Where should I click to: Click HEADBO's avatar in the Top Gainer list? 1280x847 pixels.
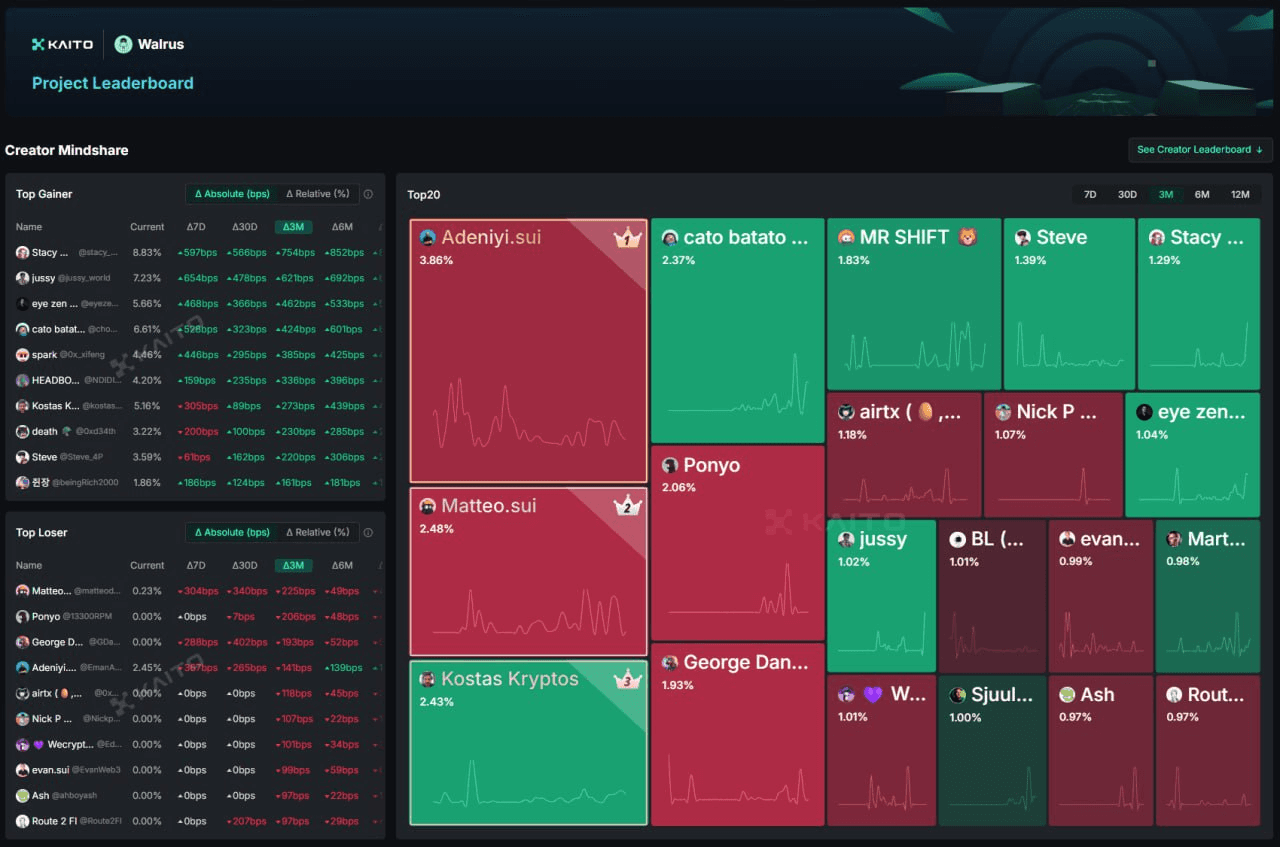tap(22, 381)
